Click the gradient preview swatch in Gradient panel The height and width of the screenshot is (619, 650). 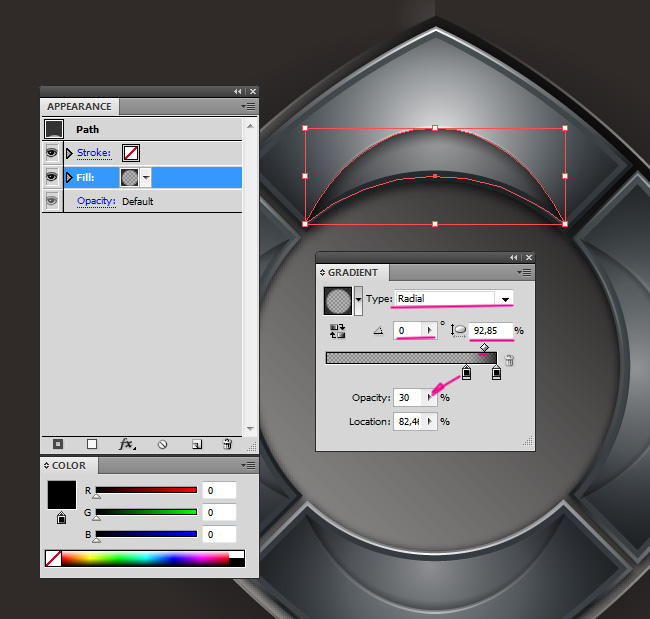pos(338,301)
